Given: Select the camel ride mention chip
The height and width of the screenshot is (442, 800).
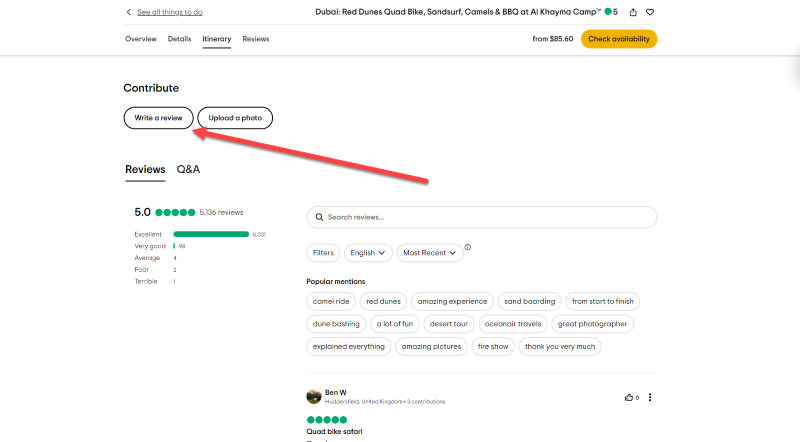Looking at the screenshot, I should pos(331,302).
